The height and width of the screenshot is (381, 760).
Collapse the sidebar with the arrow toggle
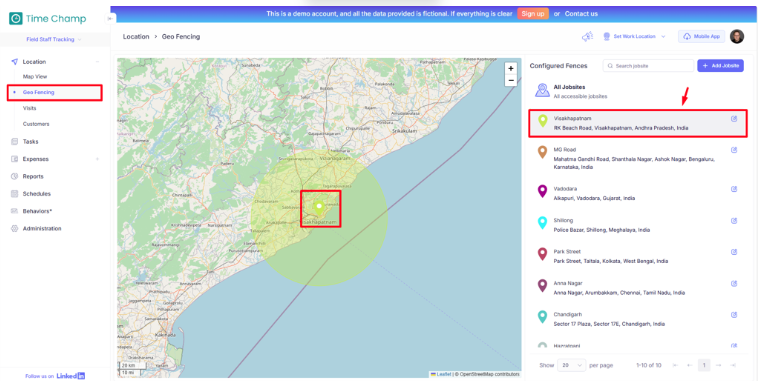point(110,18)
